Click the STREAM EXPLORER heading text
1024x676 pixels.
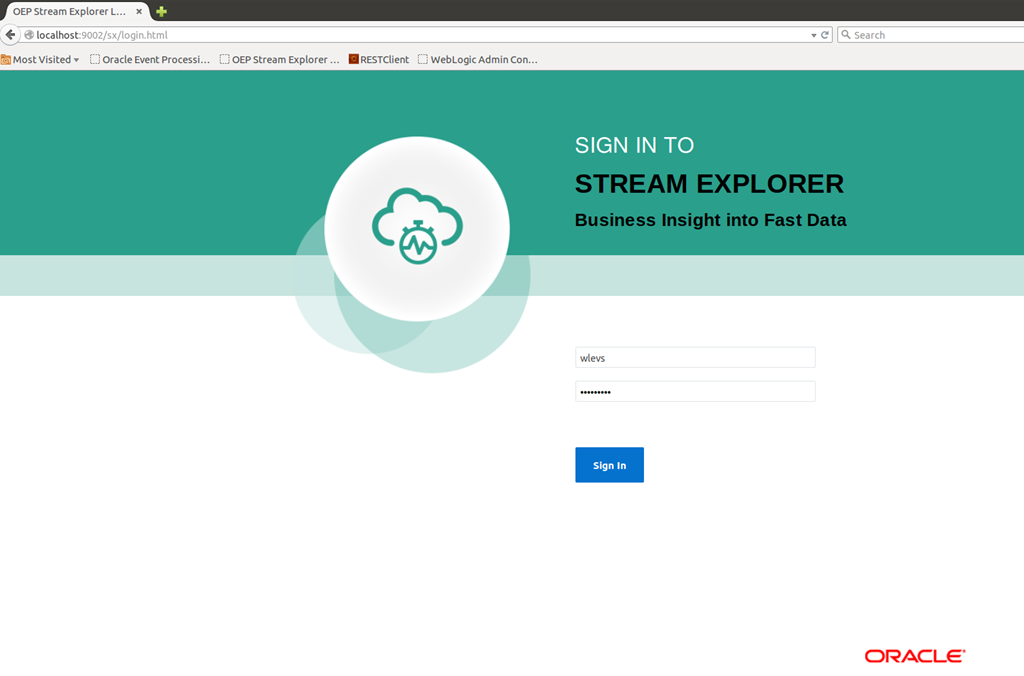click(x=709, y=184)
